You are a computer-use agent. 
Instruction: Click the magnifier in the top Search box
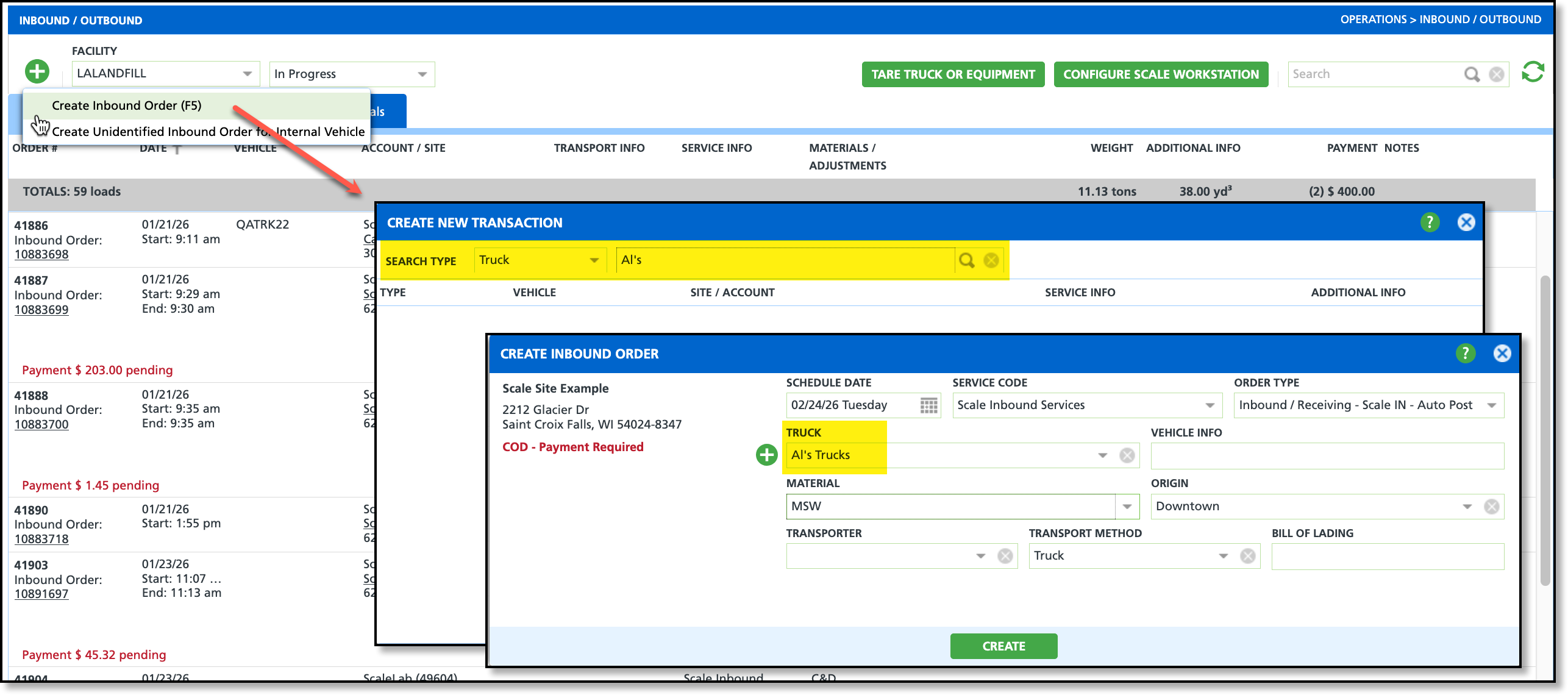tap(1471, 74)
